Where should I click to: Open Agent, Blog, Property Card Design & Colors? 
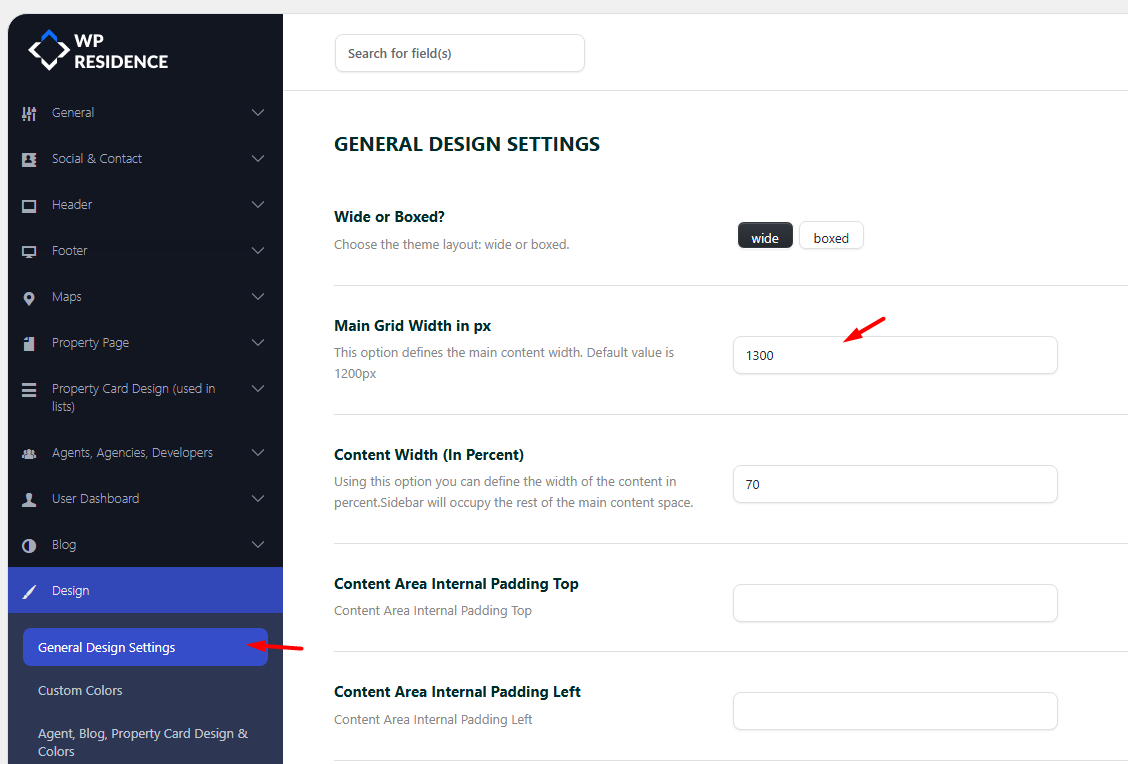coord(143,742)
